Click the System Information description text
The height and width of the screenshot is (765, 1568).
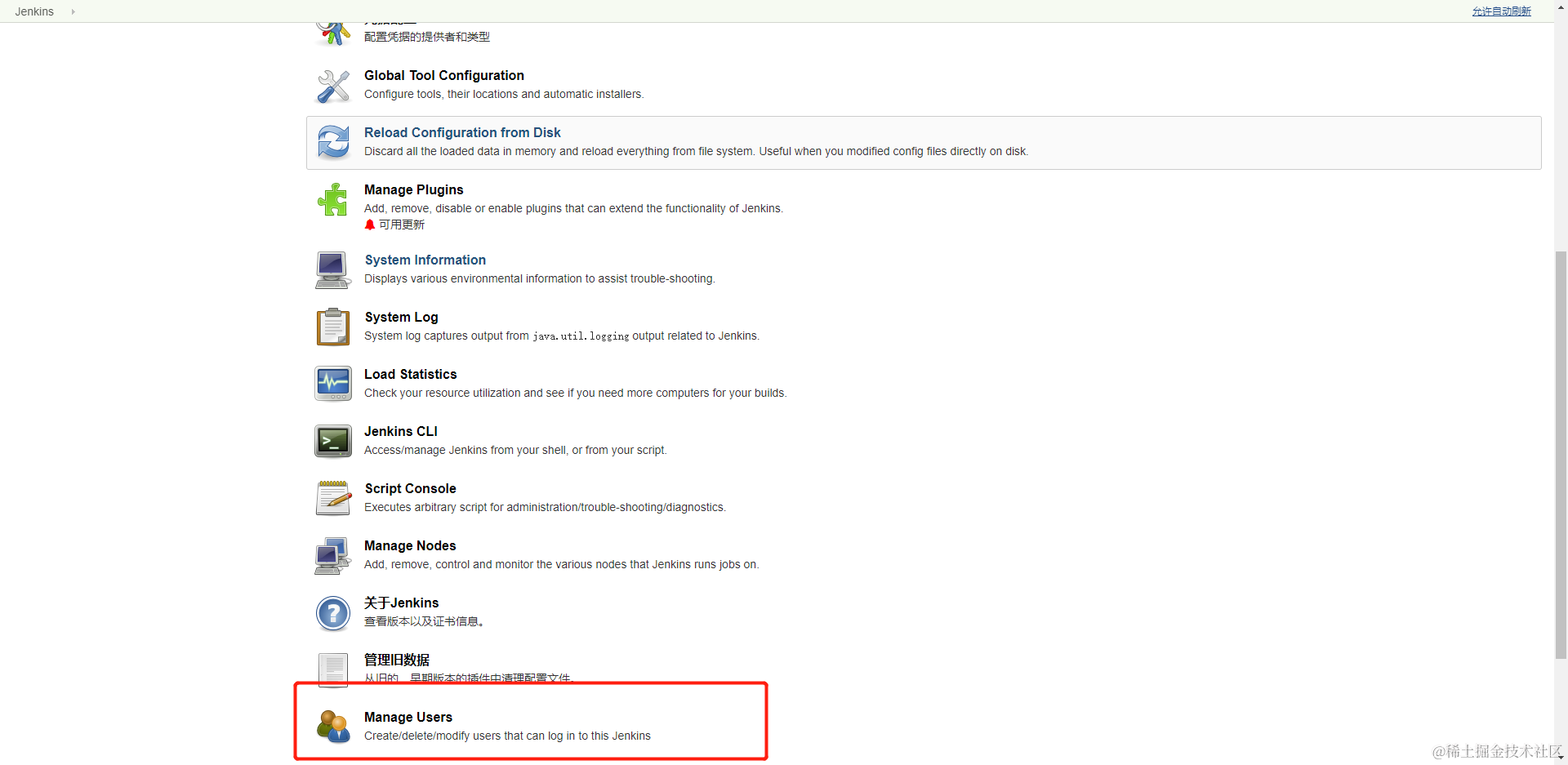(540, 278)
